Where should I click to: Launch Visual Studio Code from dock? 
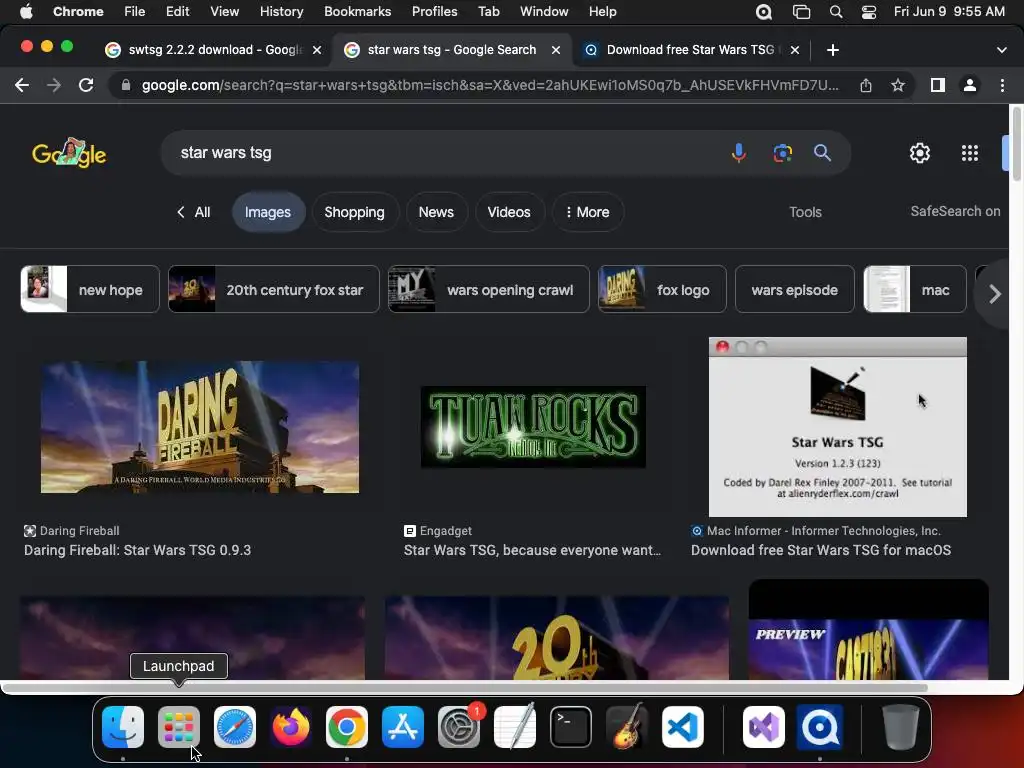click(682, 727)
